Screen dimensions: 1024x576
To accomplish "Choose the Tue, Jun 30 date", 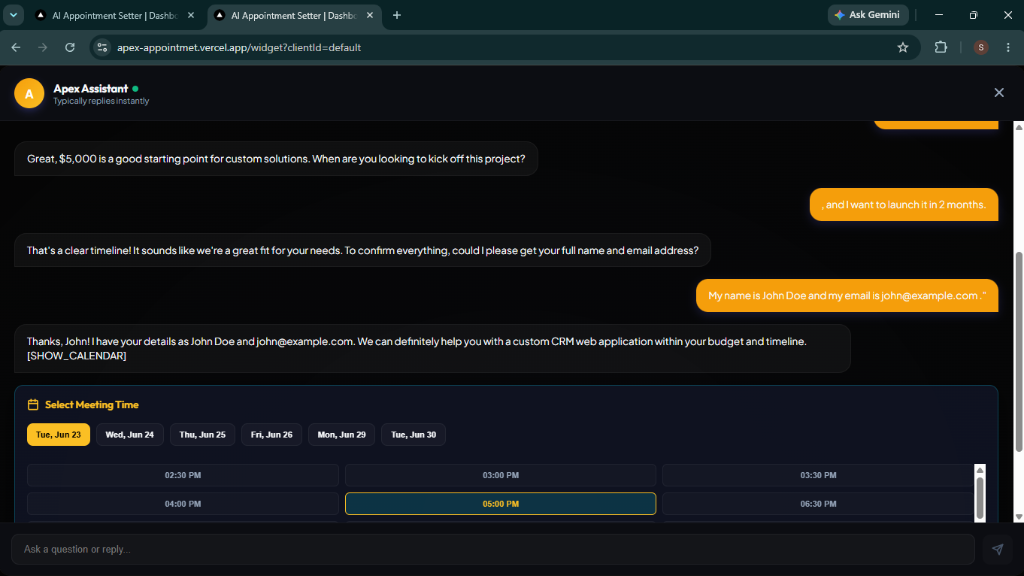I will pyautogui.click(x=413, y=435).
